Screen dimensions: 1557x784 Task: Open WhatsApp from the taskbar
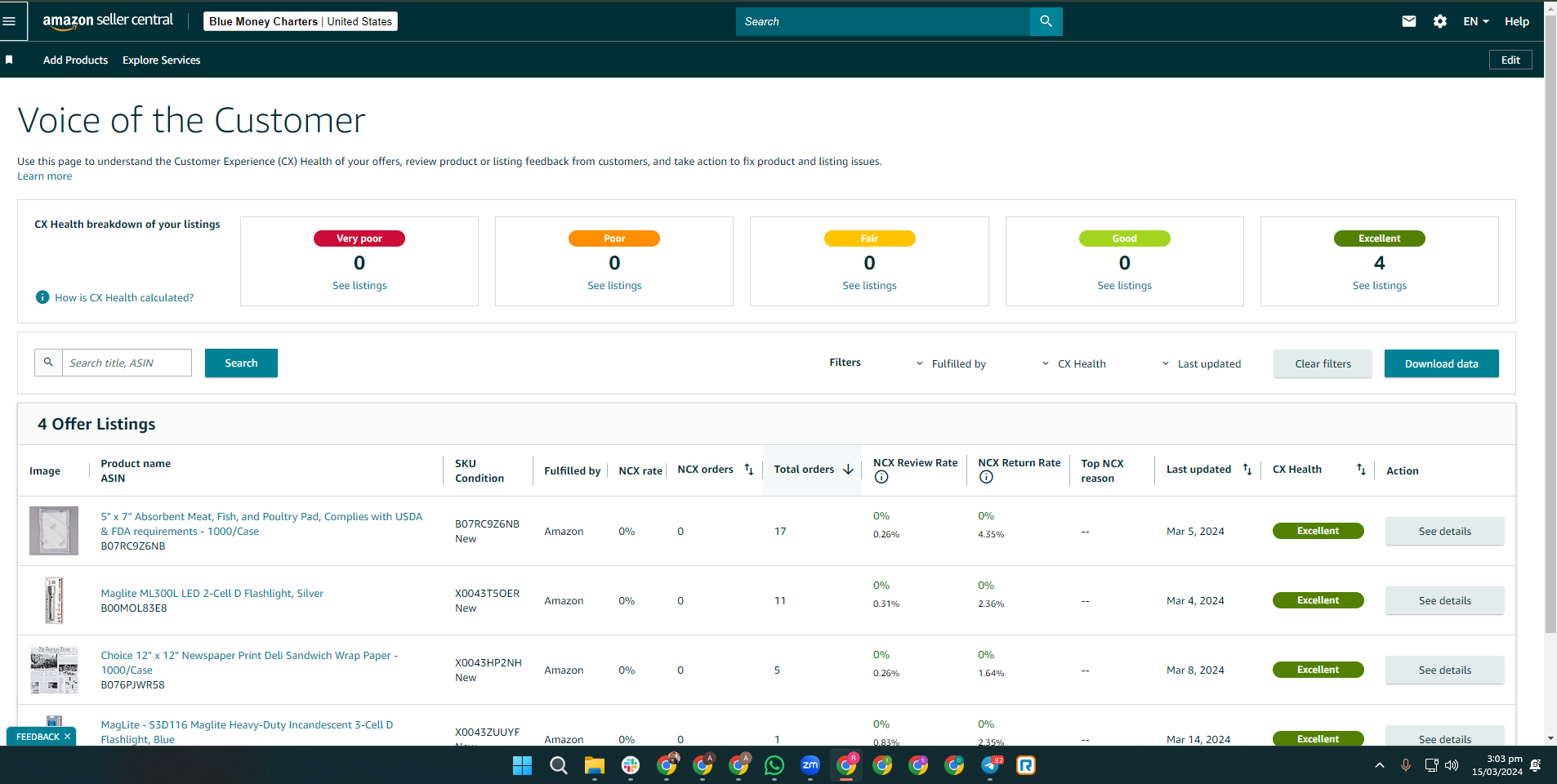pyautogui.click(x=774, y=765)
